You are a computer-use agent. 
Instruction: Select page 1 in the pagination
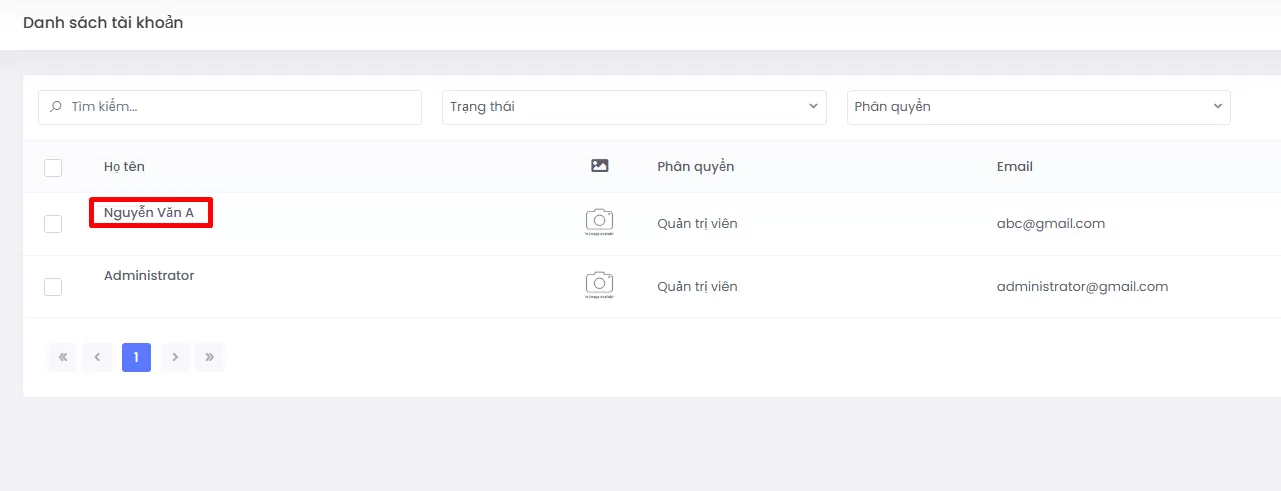[136, 357]
